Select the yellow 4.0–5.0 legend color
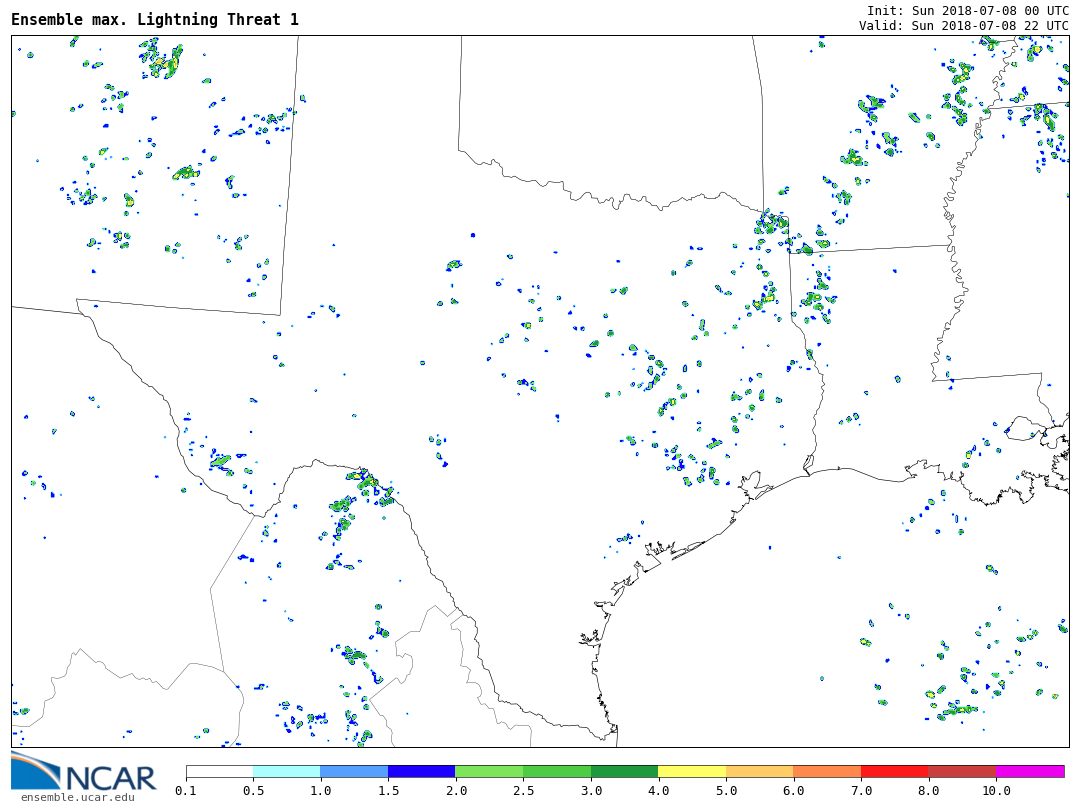The image size is (1080, 810). [692, 771]
